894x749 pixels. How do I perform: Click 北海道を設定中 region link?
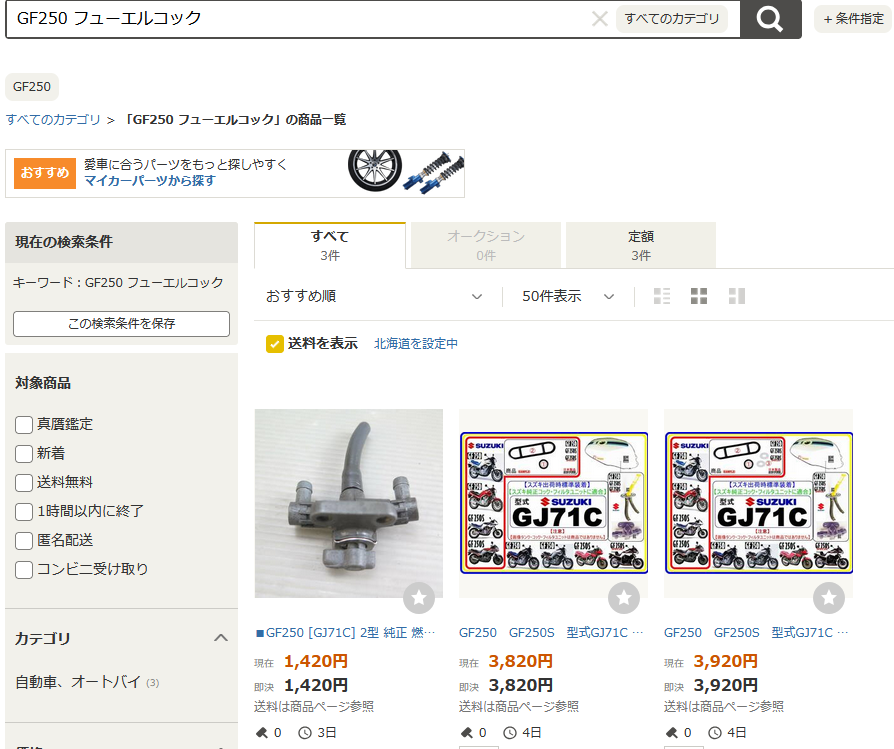coord(416,344)
